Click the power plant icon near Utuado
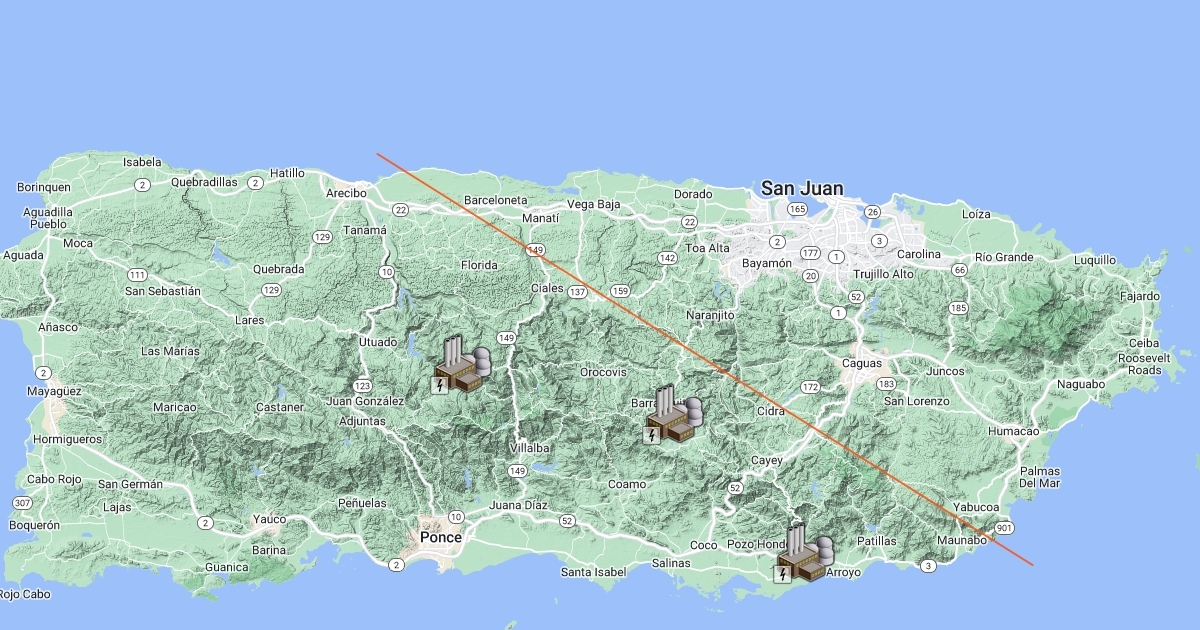Screen dimensions: 1200x630 click(461, 365)
